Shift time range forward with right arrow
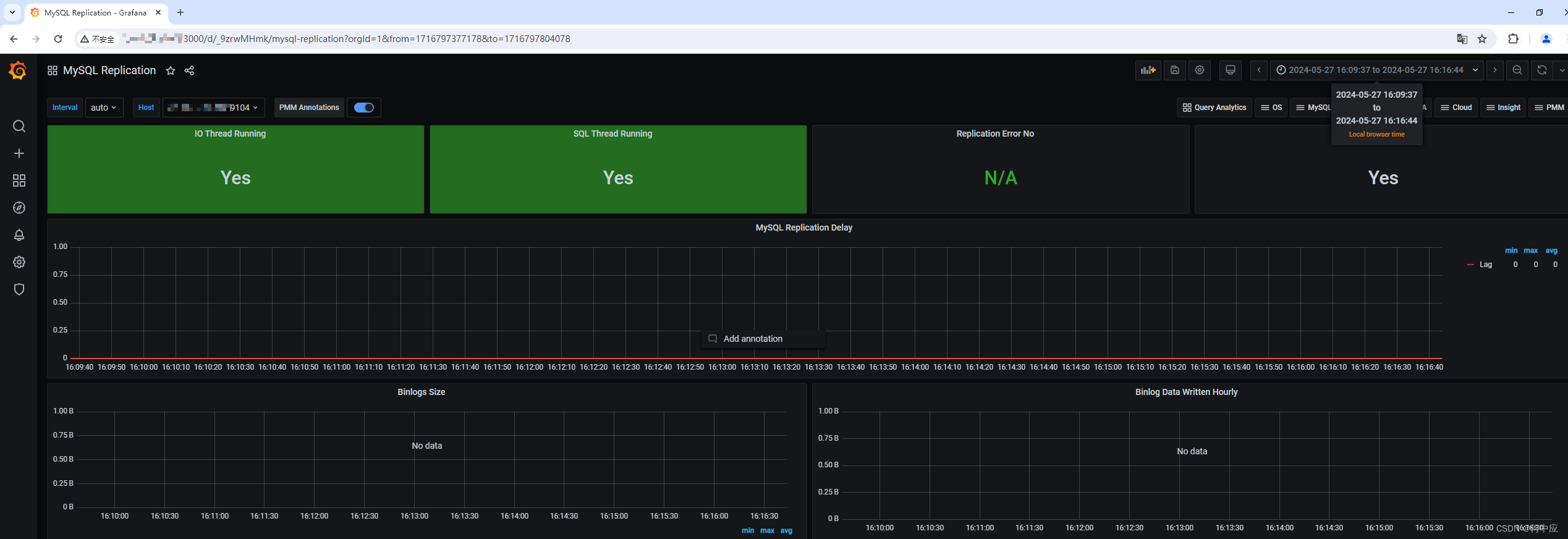The height and width of the screenshot is (539, 1568). pyautogui.click(x=1495, y=70)
